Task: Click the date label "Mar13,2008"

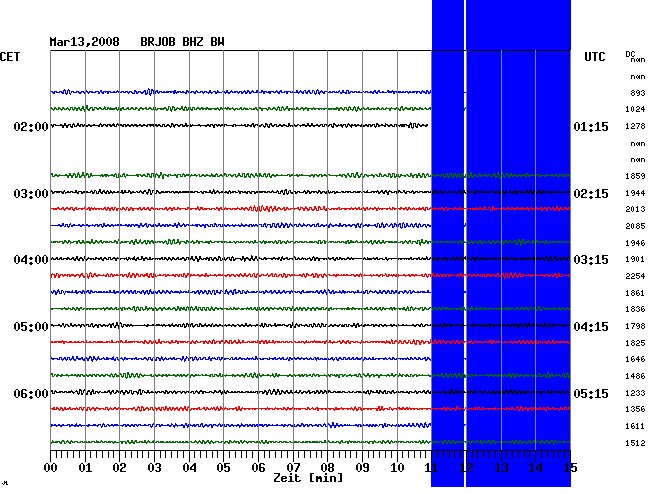Action: (x=84, y=42)
